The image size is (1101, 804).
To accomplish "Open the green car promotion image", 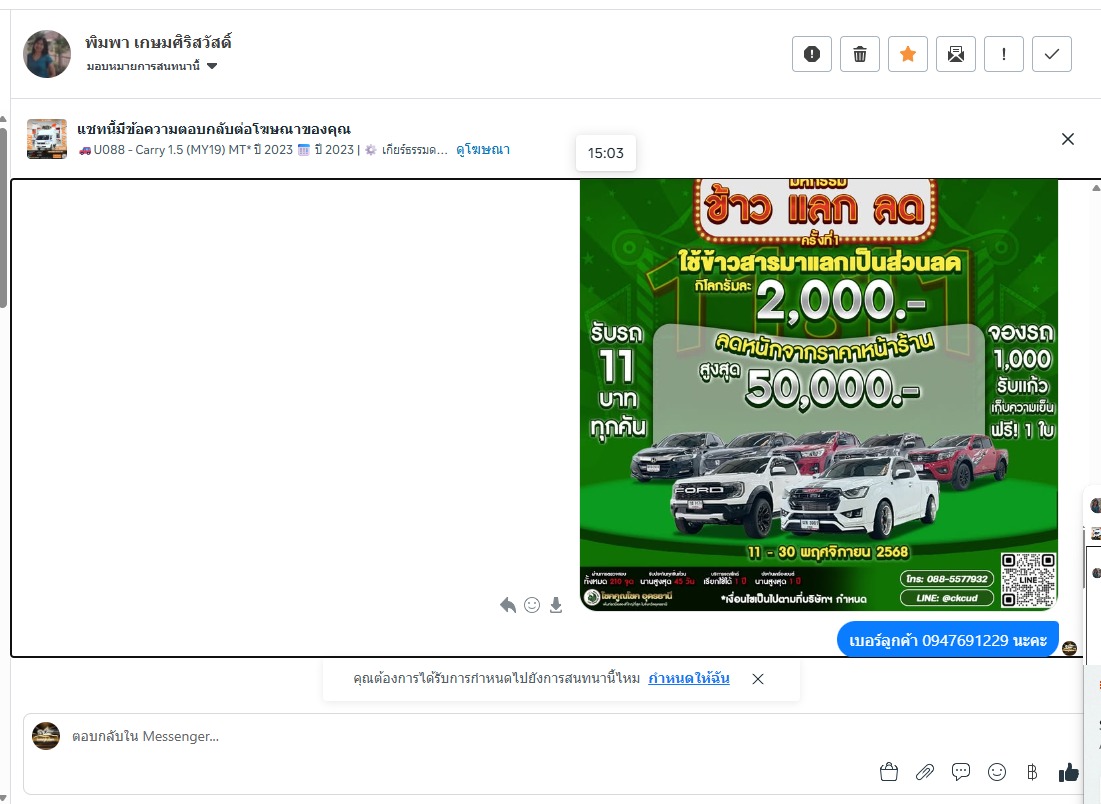I will point(819,395).
